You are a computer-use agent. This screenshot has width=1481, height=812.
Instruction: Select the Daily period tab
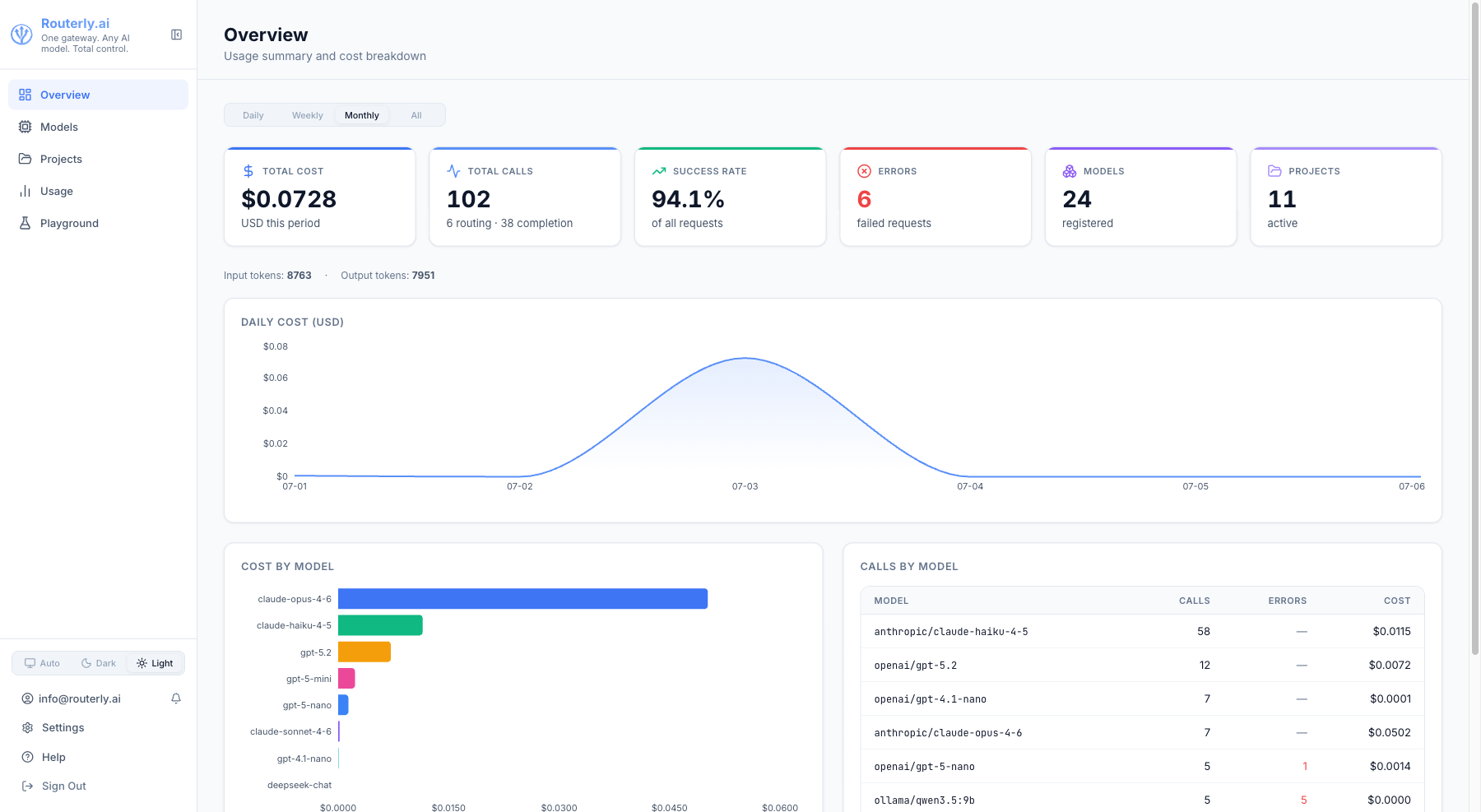tap(253, 115)
